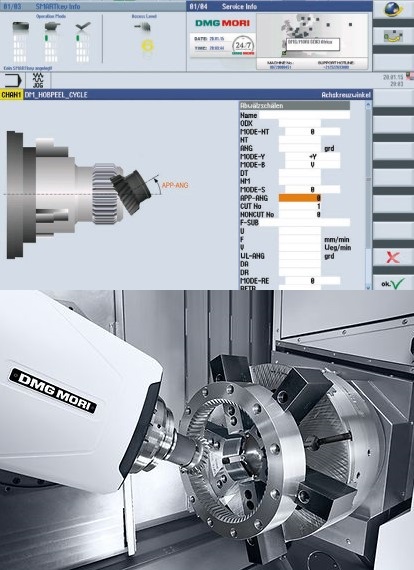Click the 24/7 service hotline icon
414x570 pixels.
243,46
